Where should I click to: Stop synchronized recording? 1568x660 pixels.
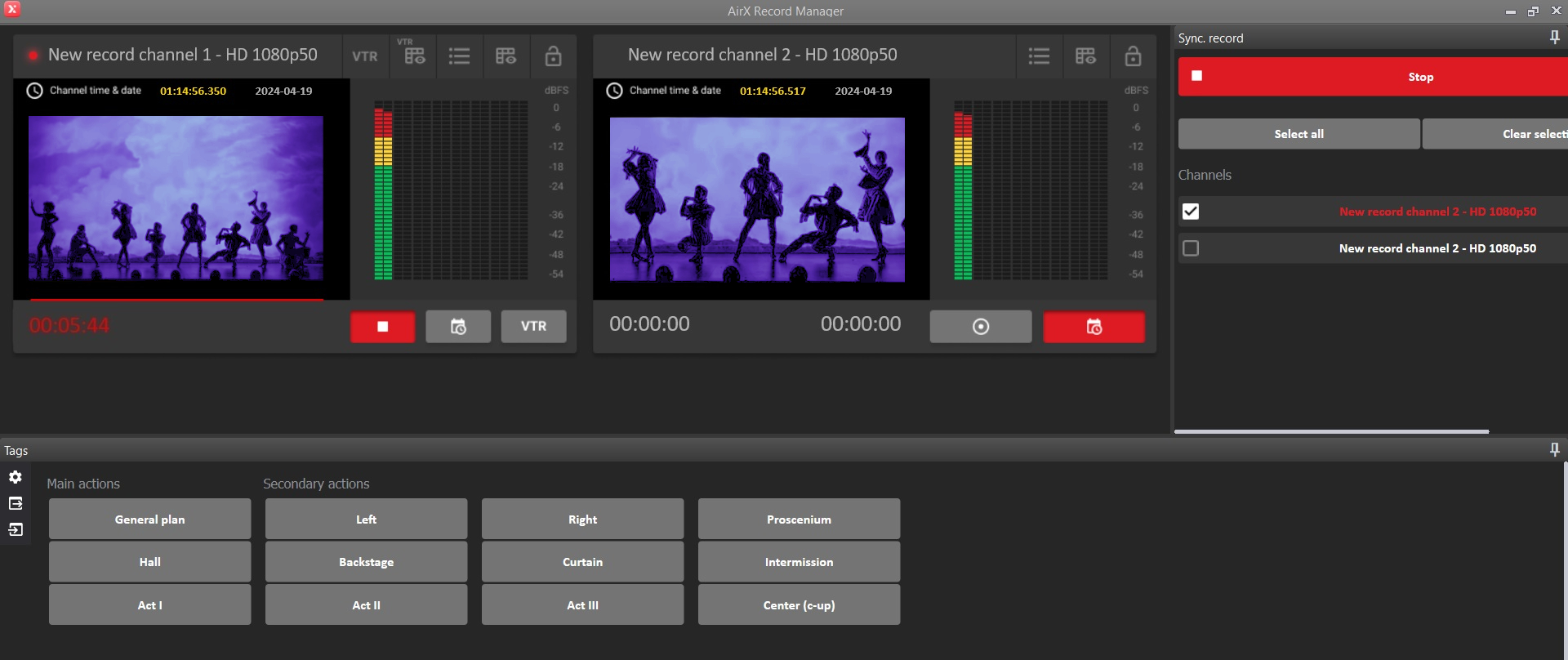click(1373, 77)
